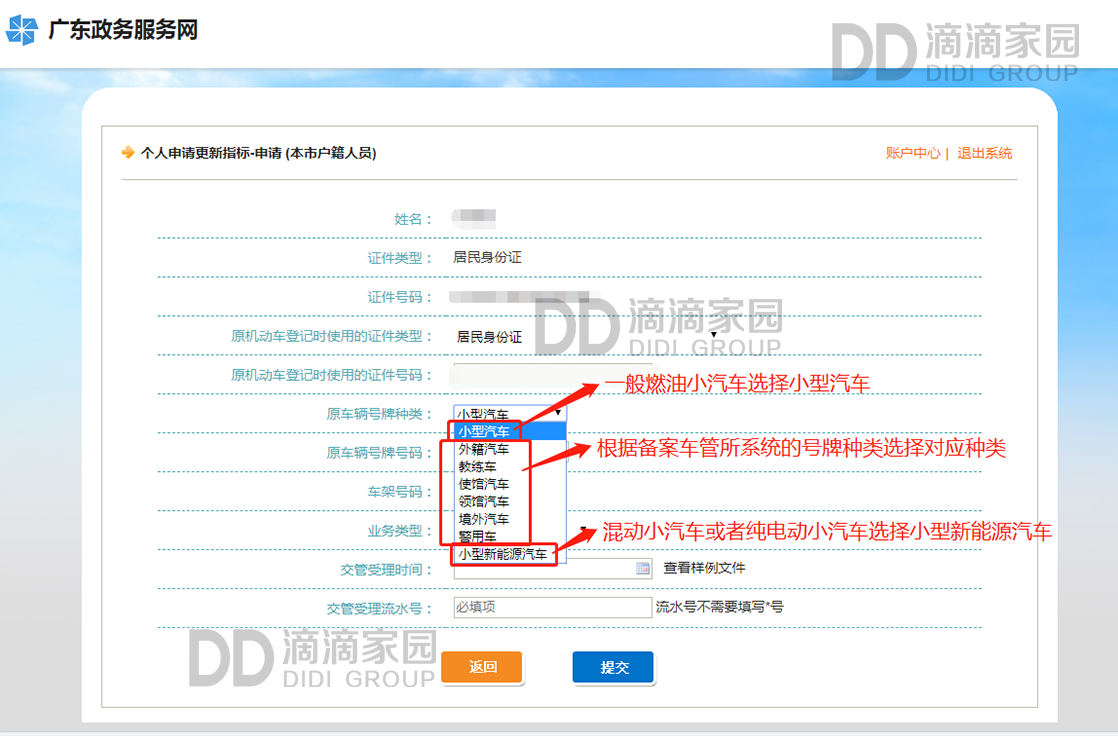Click the 流水号不需要填写*号 hint text
This screenshot has width=1118, height=736.
pos(719,607)
